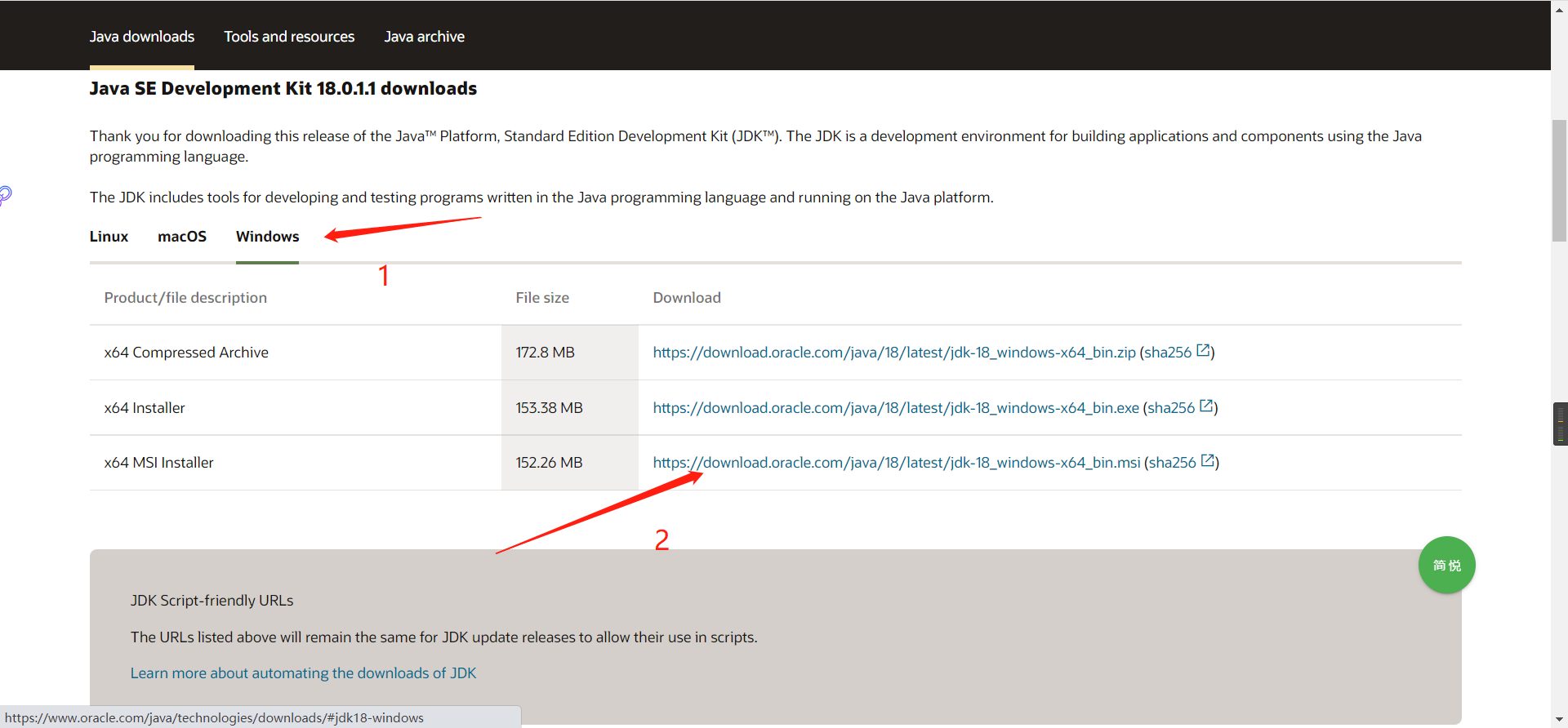Image resolution: width=1568 pixels, height=728 pixels.
Task: Click the 'Product/file description' column header
Action: 185,298
